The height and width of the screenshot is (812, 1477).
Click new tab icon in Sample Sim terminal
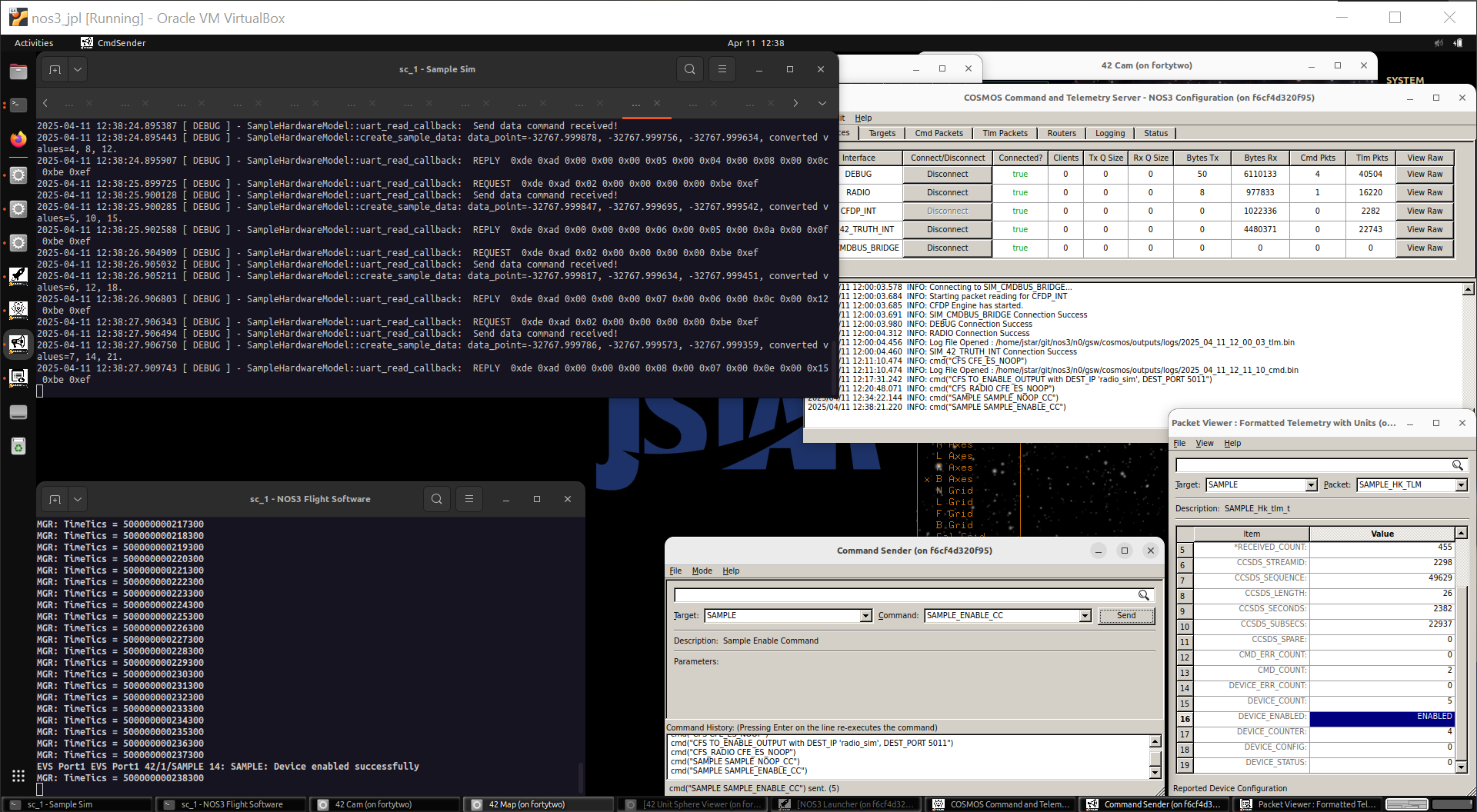(55, 69)
